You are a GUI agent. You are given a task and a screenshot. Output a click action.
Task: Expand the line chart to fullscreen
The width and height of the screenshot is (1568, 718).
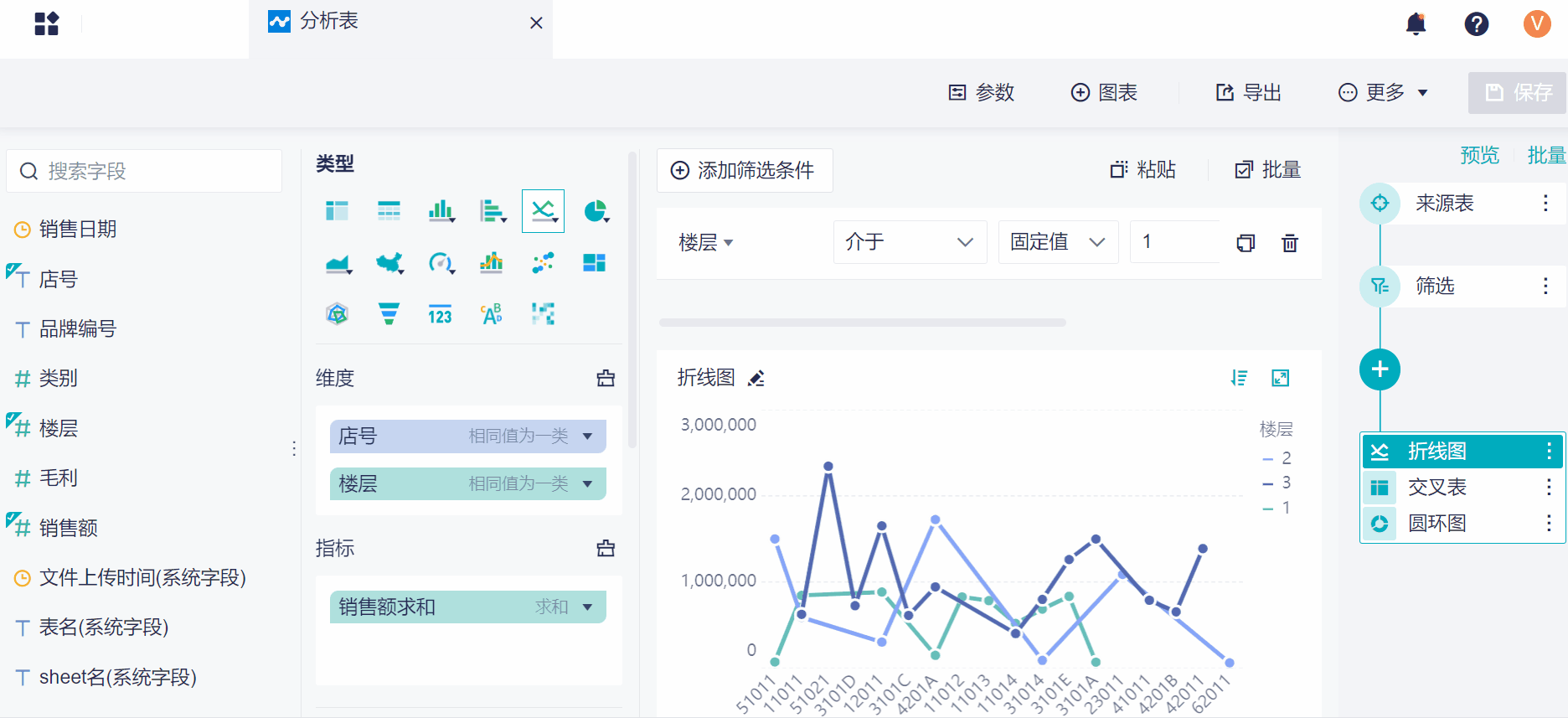[x=1281, y=379]
